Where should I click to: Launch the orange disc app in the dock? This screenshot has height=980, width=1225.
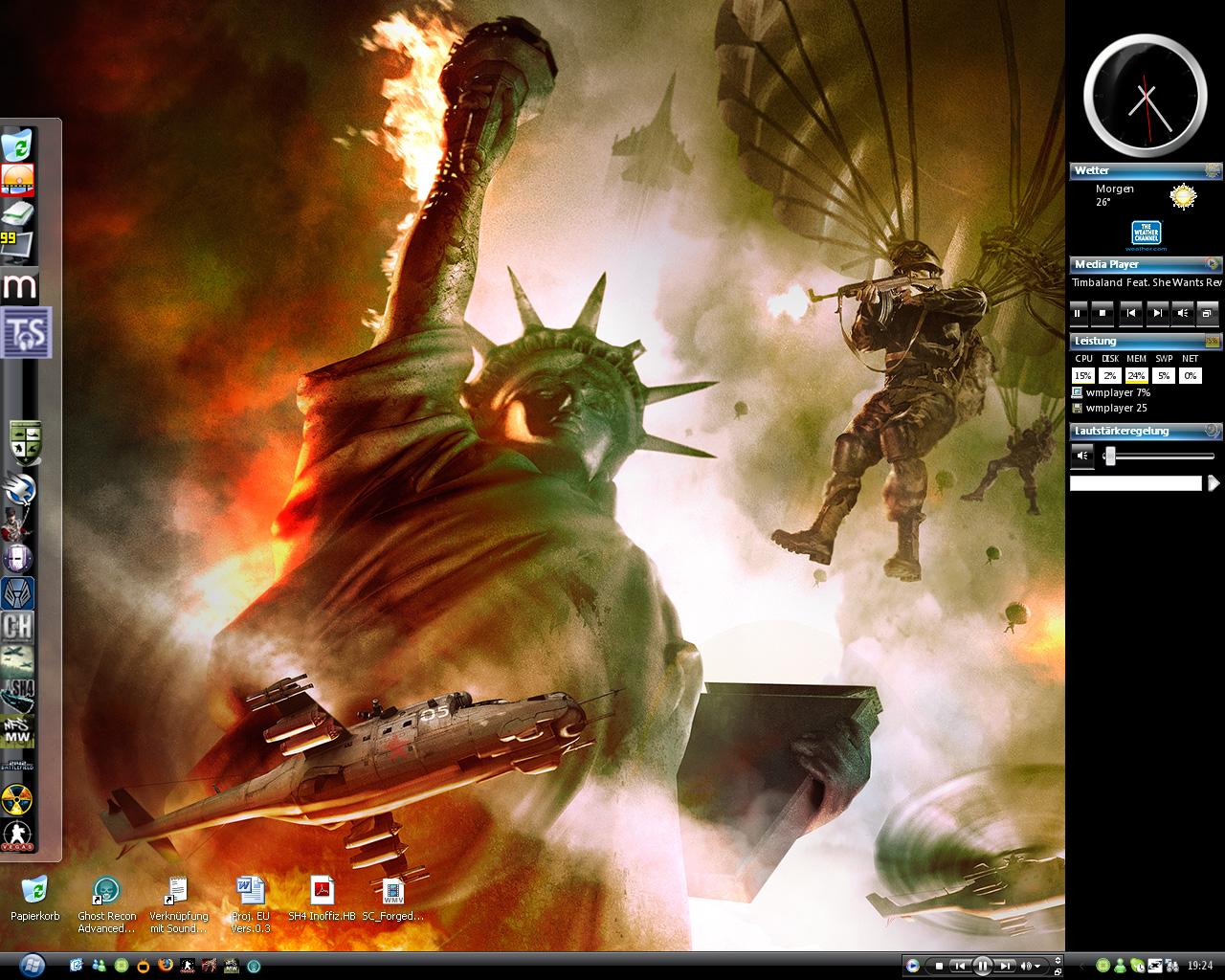[x=17, y=180]
